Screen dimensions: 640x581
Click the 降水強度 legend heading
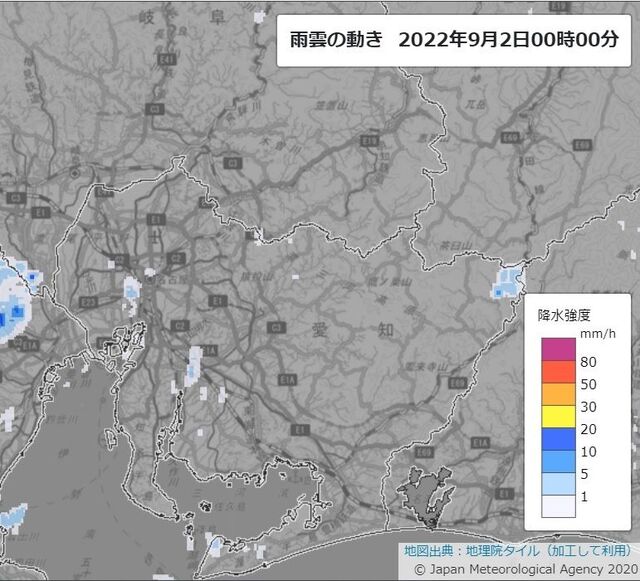click(x=564, y=315)
